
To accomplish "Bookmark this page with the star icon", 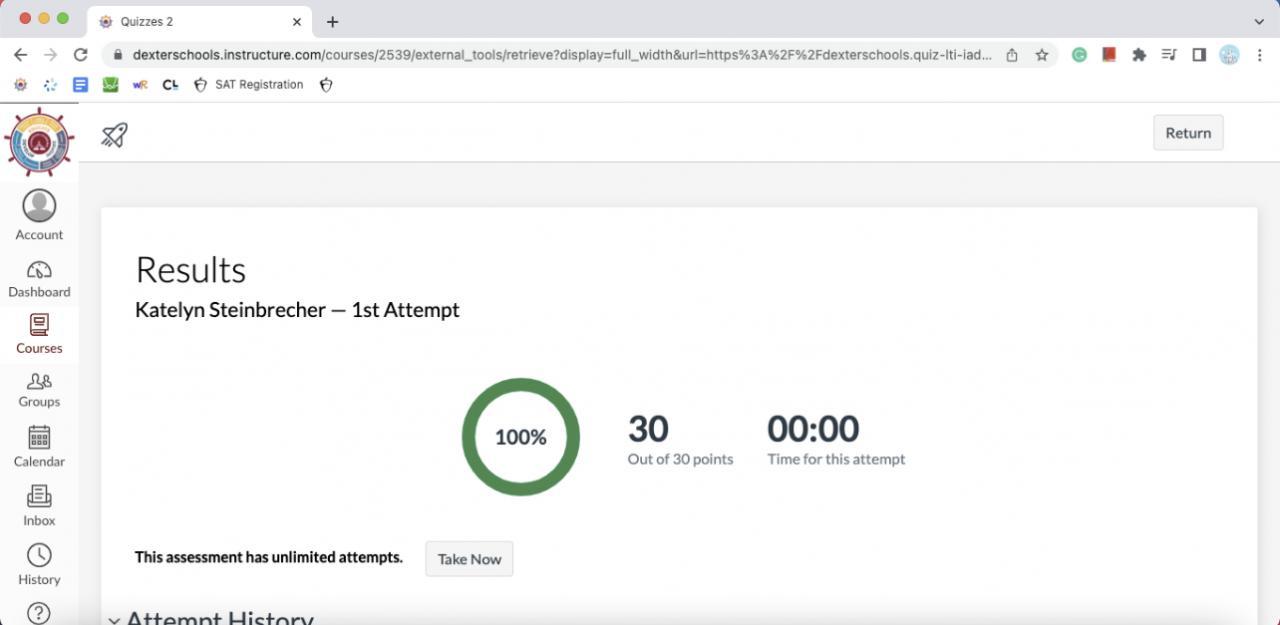I will (x=1042, y=55).
